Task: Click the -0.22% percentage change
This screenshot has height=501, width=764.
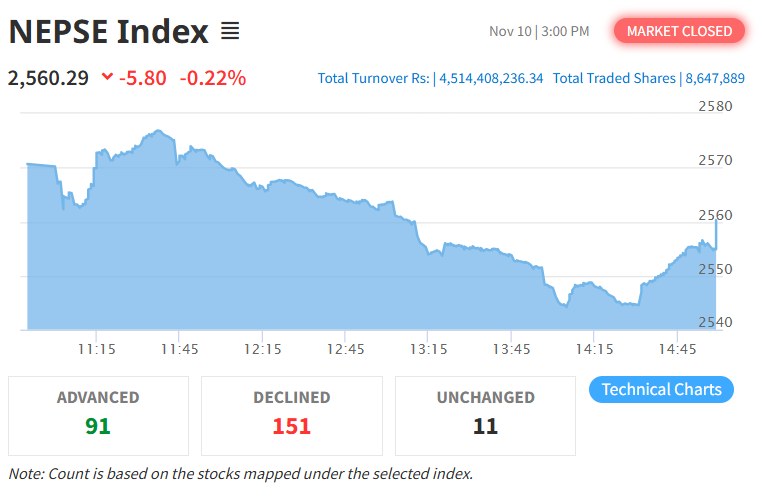Action: pos(212,77)
